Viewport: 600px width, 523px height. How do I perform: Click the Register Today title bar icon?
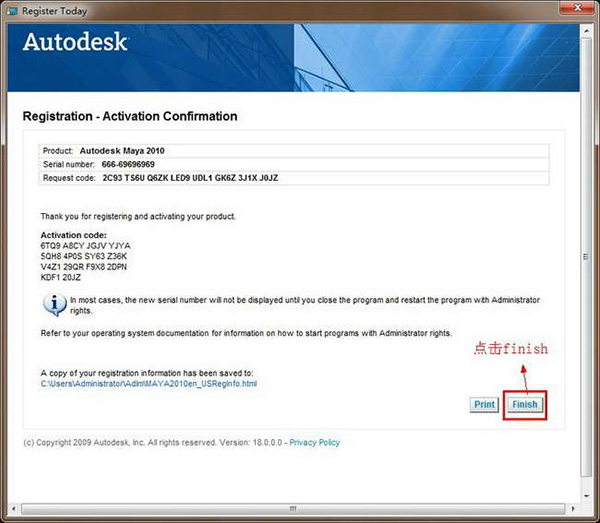(x=12, y=11)
